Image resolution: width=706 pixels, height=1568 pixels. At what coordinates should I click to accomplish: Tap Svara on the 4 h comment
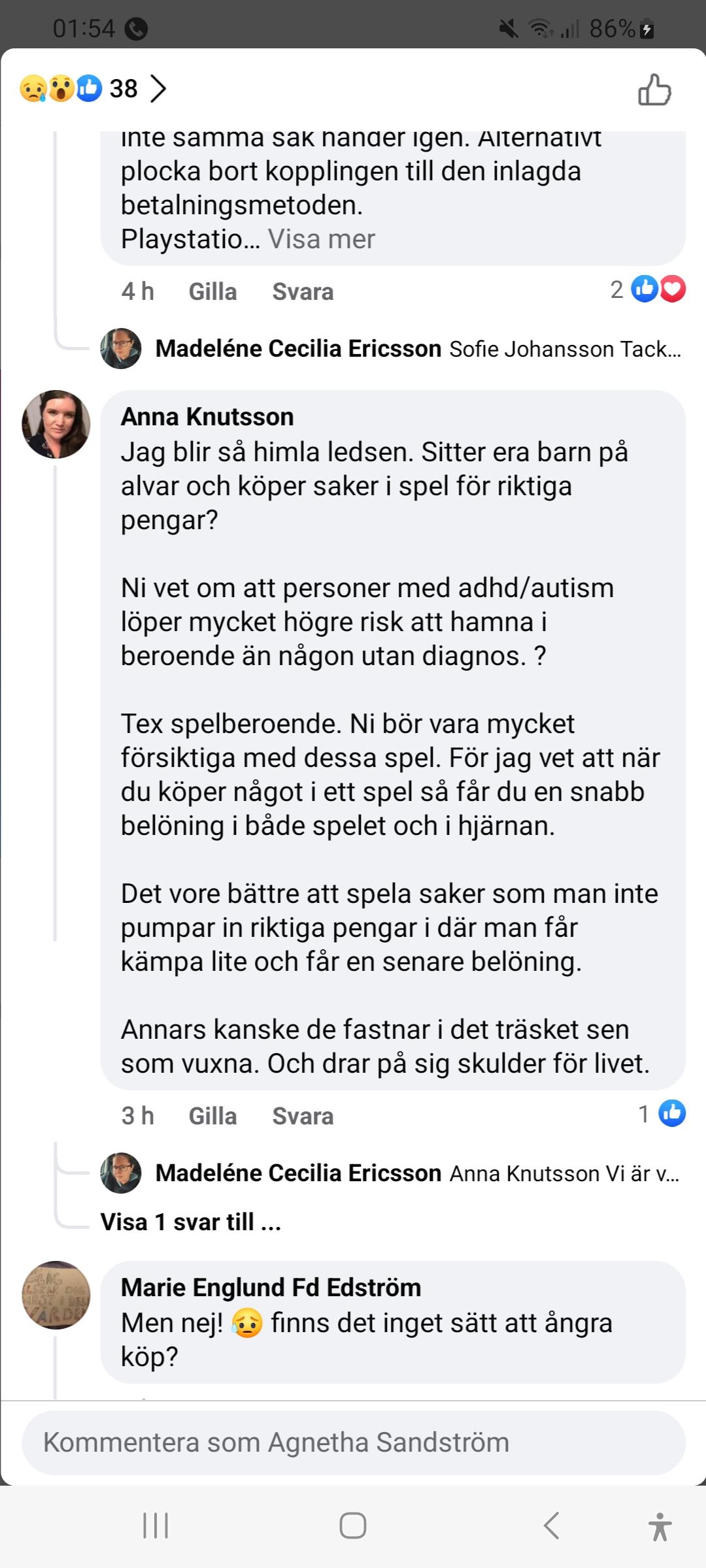tap(303, 291)
